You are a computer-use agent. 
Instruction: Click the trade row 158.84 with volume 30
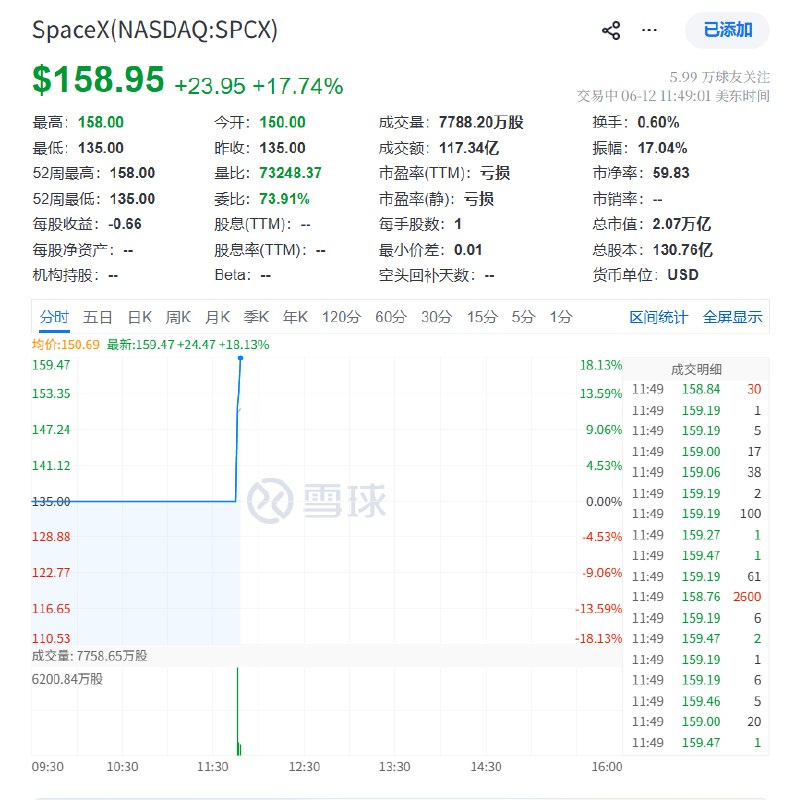(x=696, y=389)
